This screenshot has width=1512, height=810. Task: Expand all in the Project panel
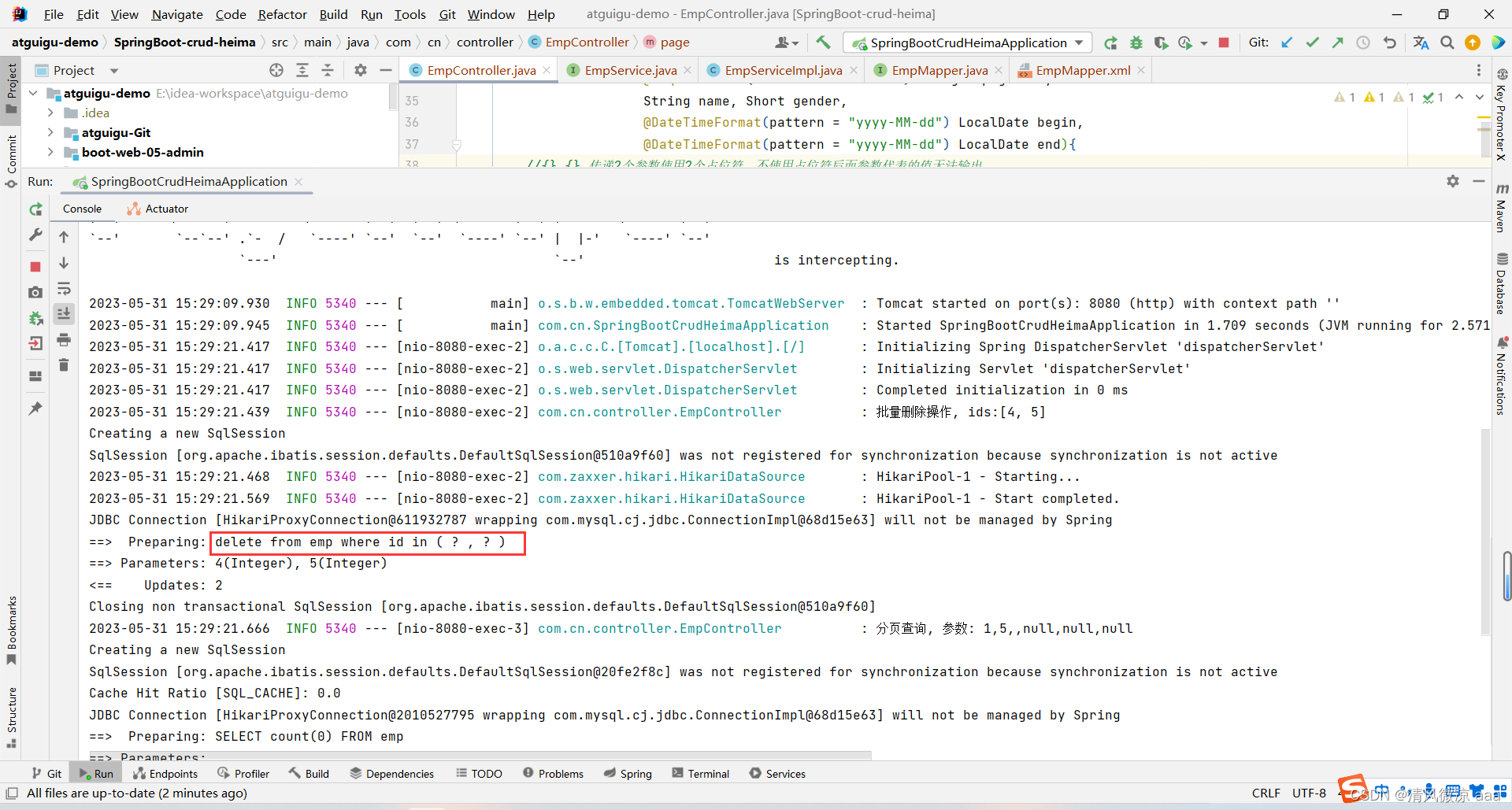point(302,70)
